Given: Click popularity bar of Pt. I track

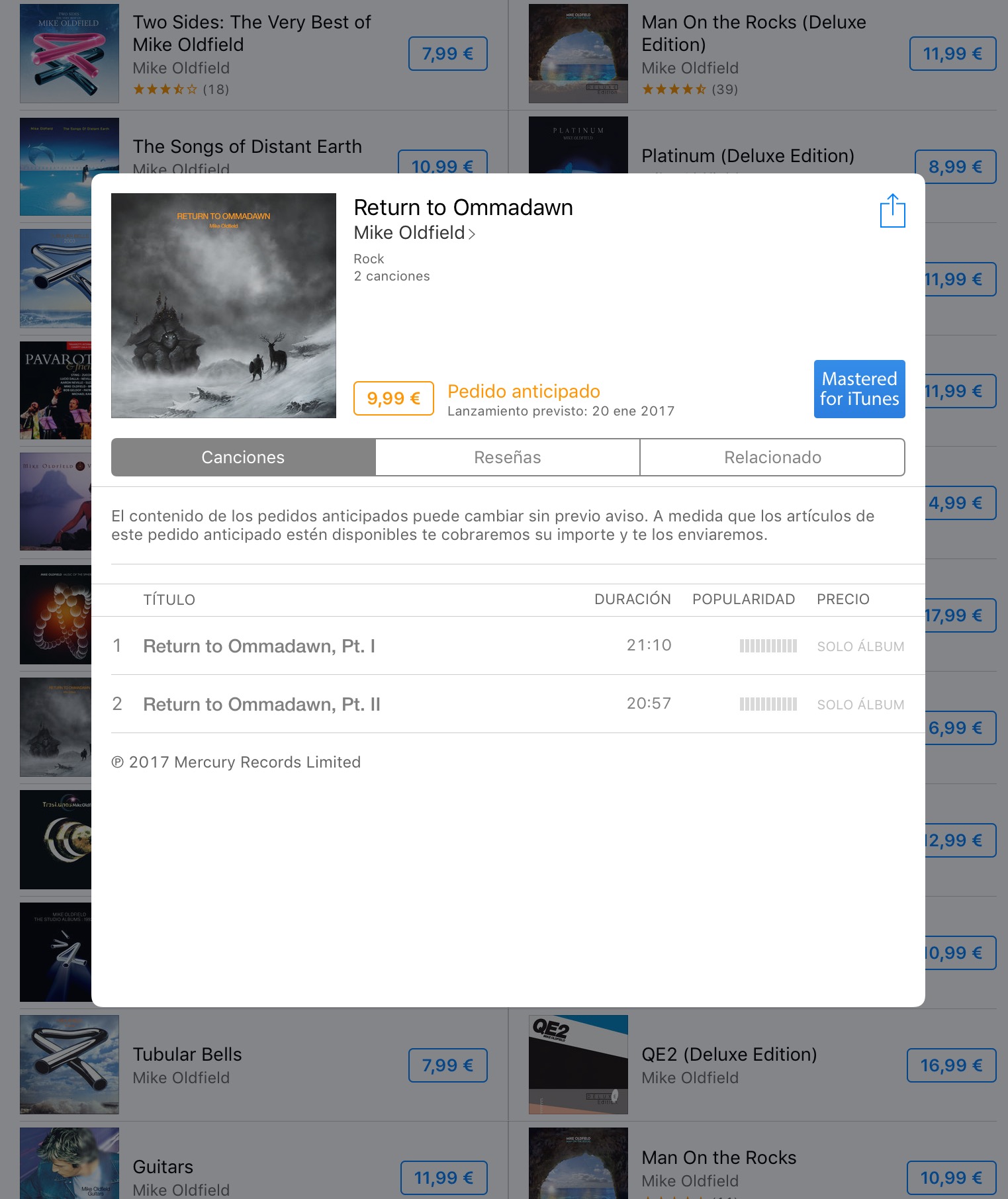Looking at the screenshot, I should (x=768, y=646).
